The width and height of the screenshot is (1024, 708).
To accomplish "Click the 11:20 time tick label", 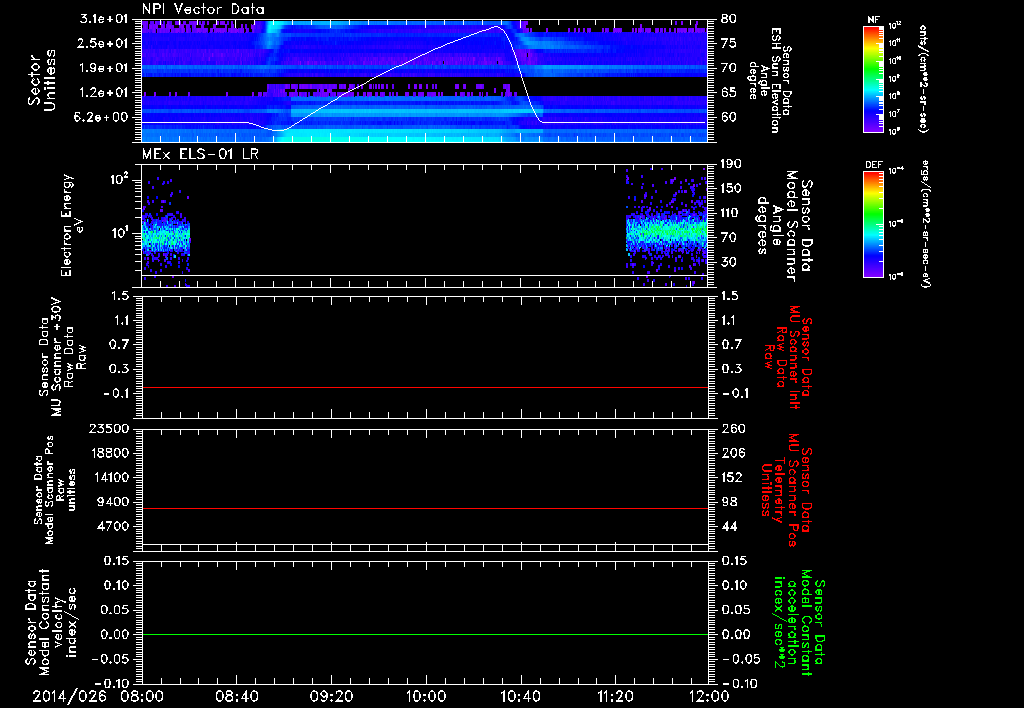I will coord(615,696).
